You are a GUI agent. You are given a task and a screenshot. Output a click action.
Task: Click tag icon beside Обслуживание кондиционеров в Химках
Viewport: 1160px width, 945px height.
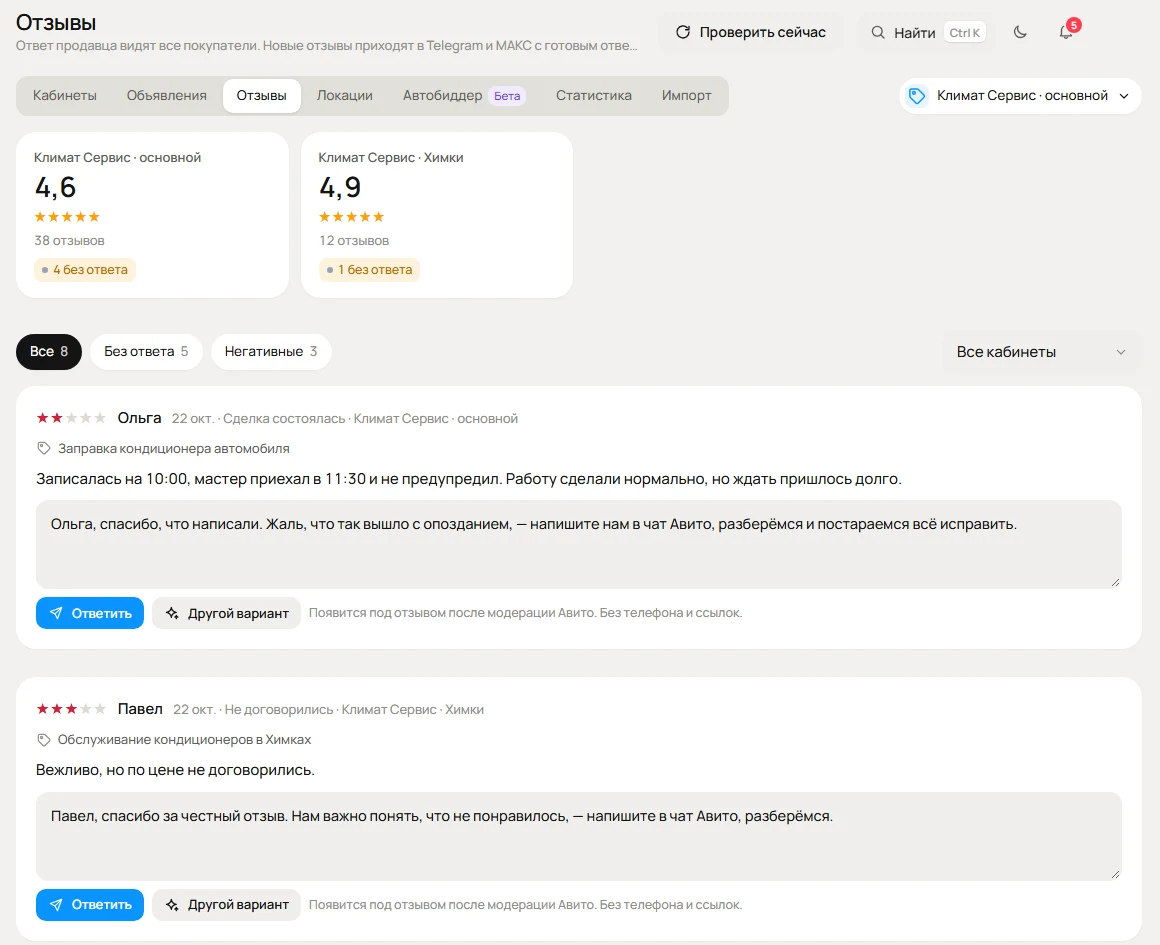click(x=44, y=739)
